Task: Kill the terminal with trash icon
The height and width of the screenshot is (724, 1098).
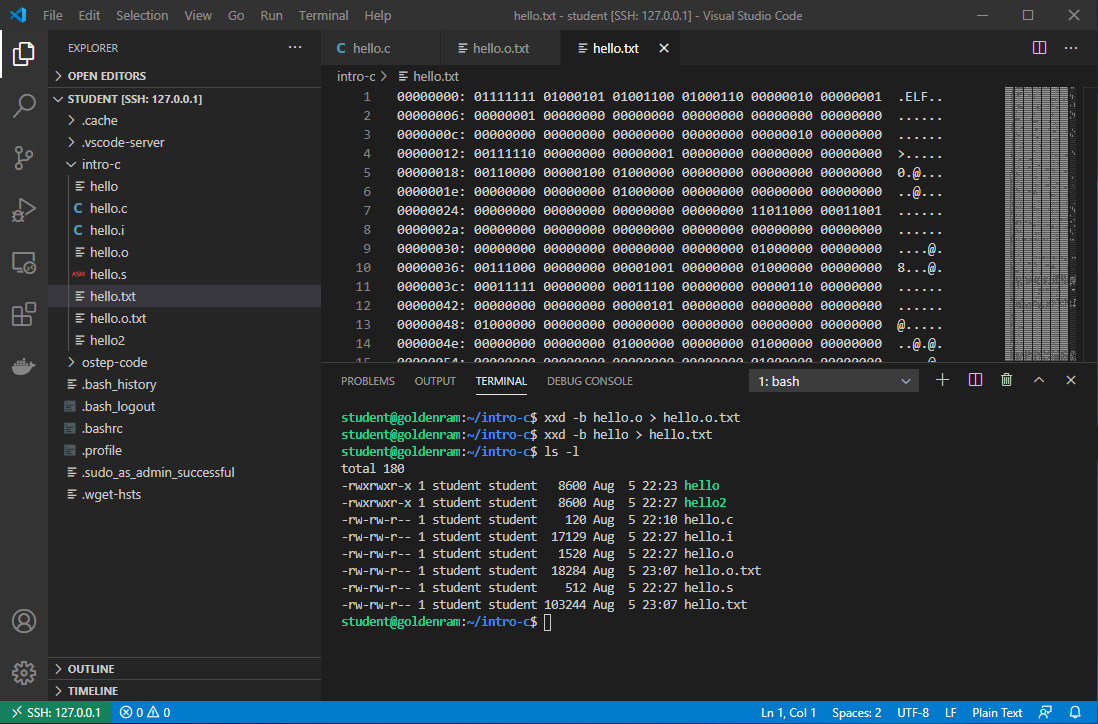Action: coord(1006,380)
